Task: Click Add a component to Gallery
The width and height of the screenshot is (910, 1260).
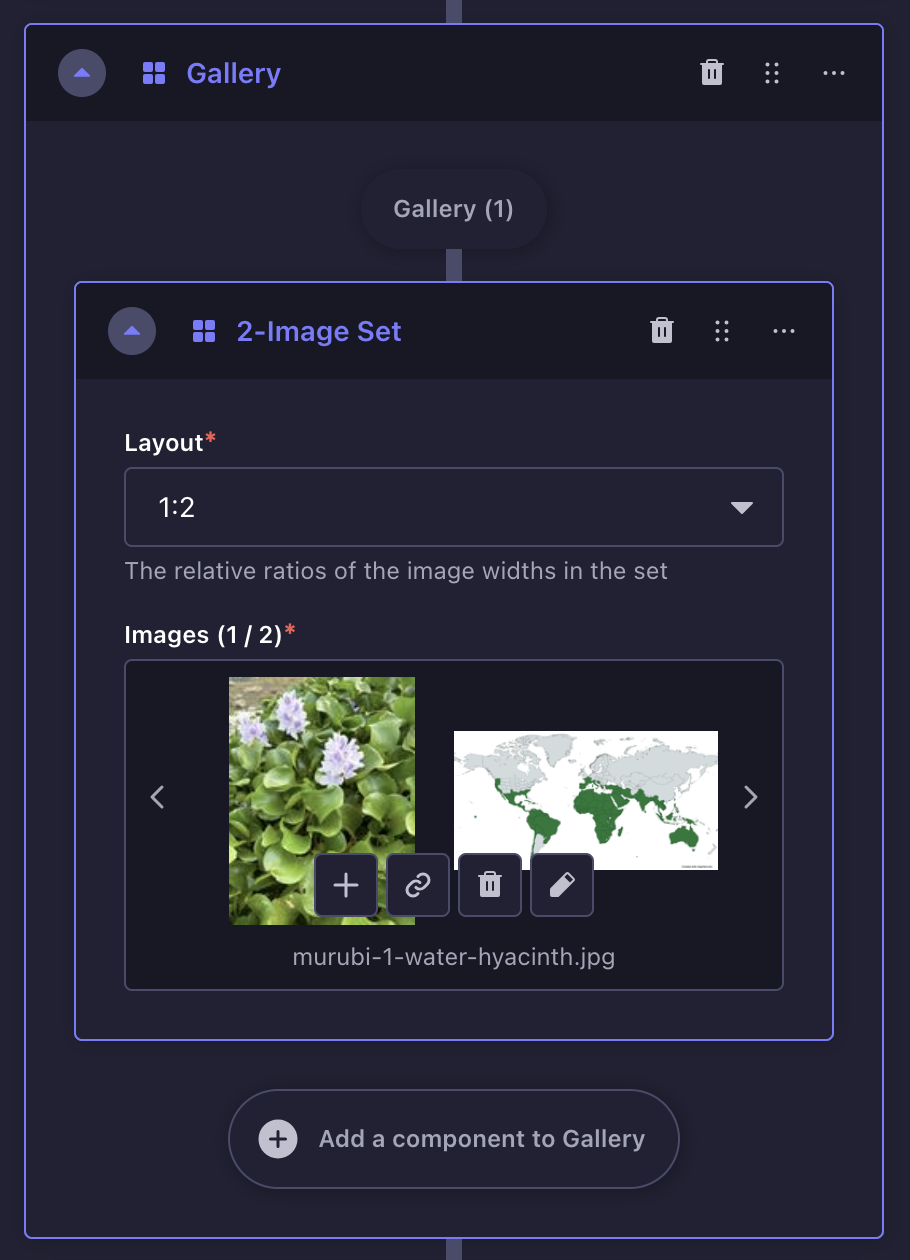Action: pos(454,1139)
